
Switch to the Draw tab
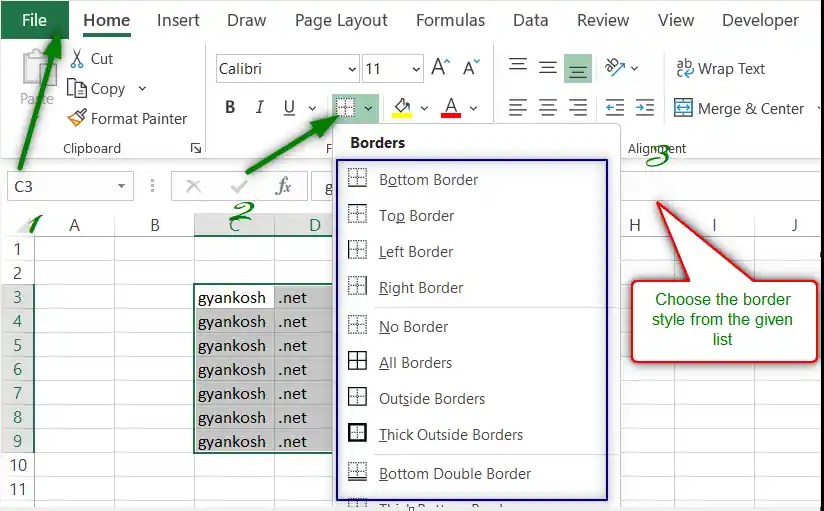[246, 20]
